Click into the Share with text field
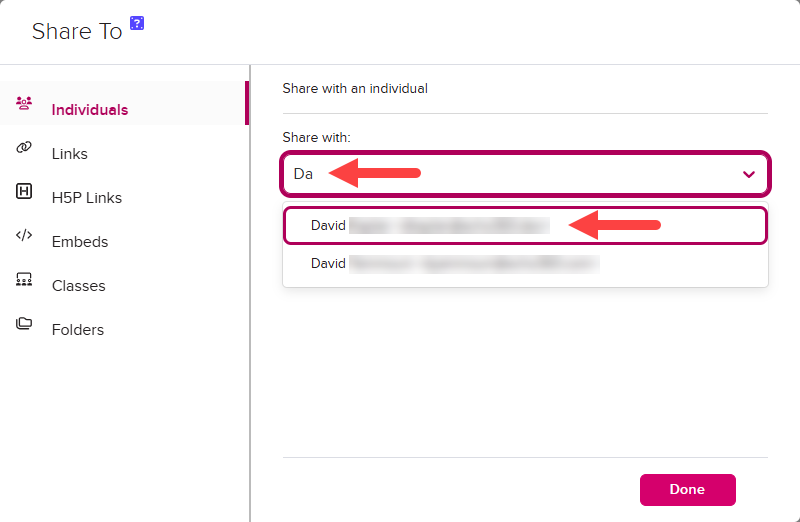 pyautogui.click(x=500, y=174)
